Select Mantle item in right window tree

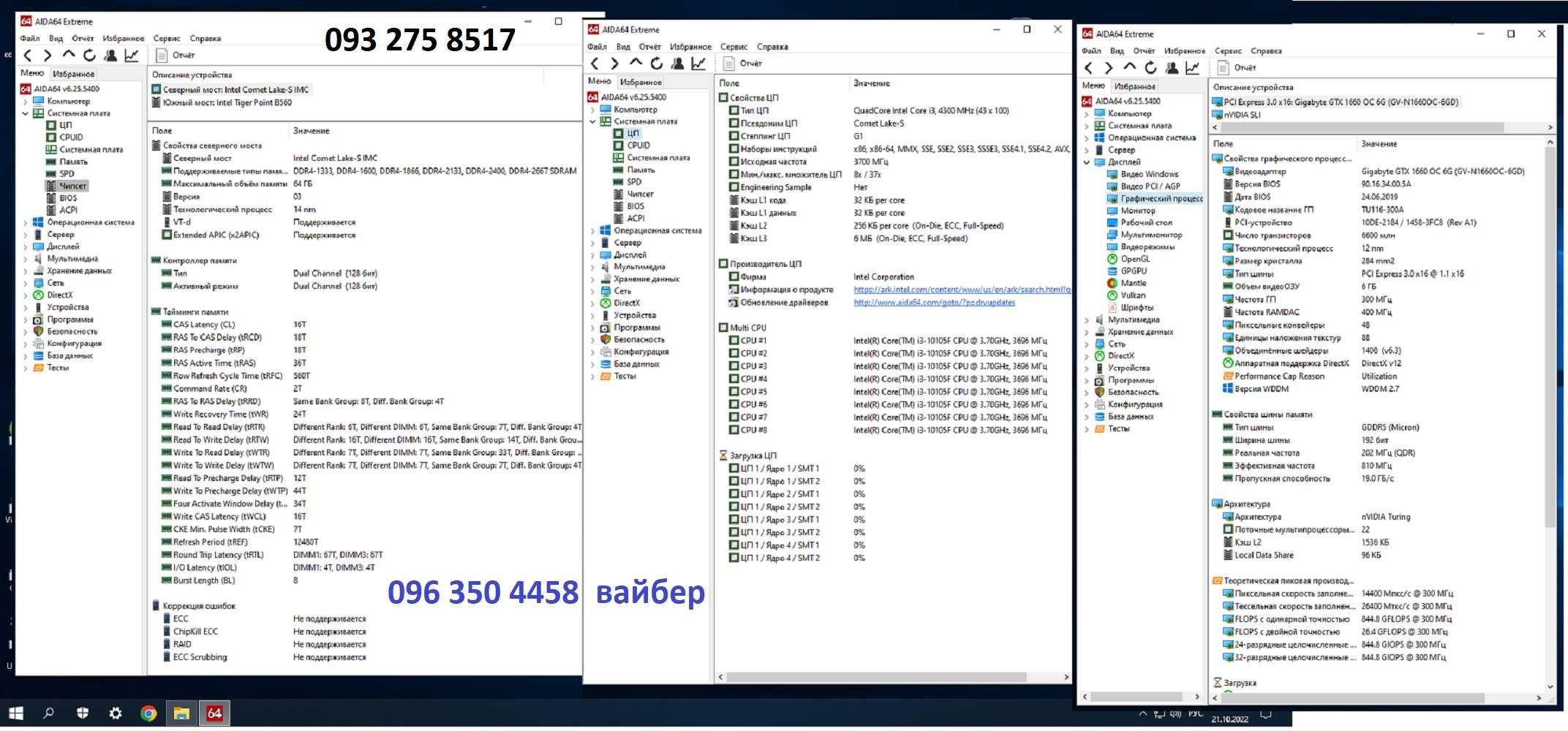(x=1133, y=283)
